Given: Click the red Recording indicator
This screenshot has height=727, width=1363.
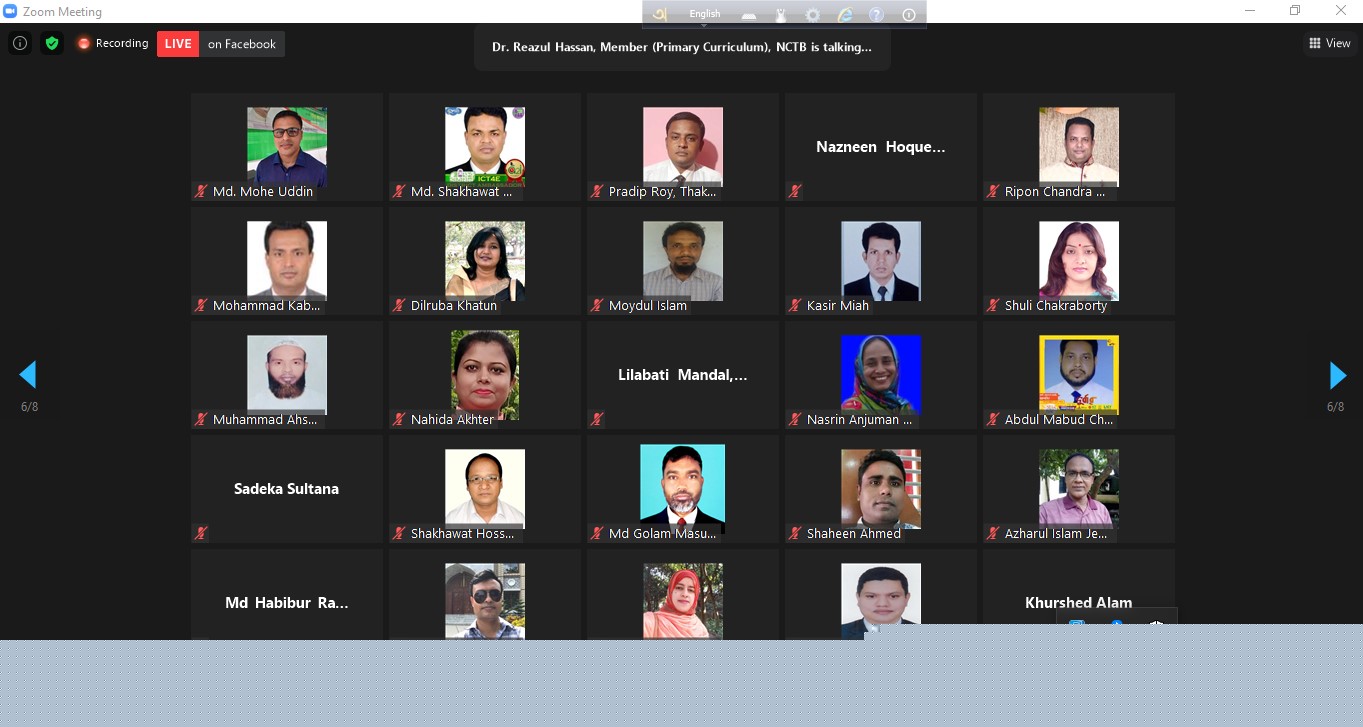Looking at the screenshot, I should click(113, 43).
